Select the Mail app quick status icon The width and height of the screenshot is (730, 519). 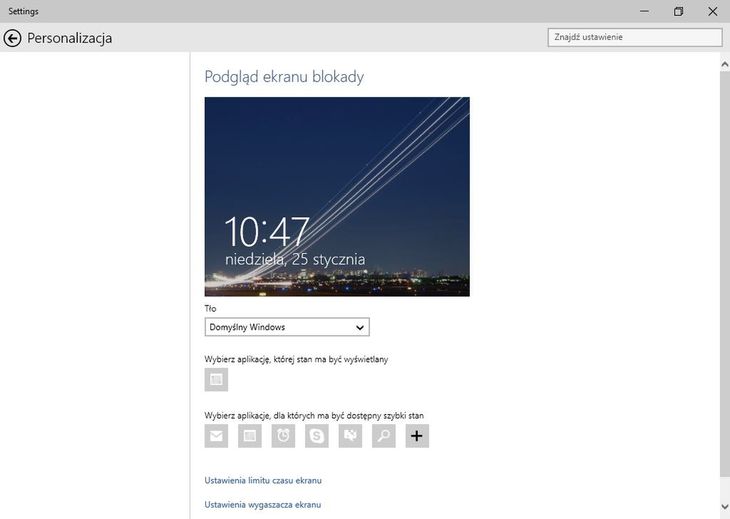point(216,436)
